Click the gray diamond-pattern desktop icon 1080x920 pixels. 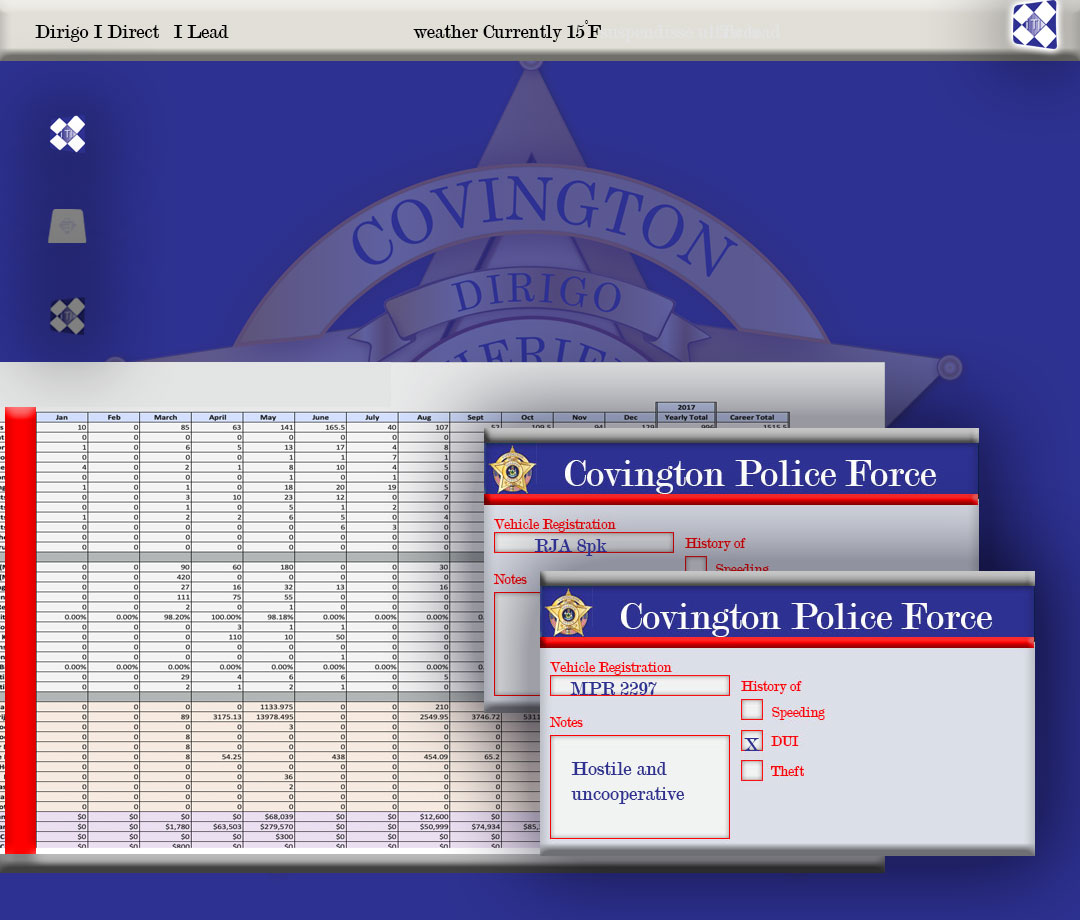click(x=67, y=316)
